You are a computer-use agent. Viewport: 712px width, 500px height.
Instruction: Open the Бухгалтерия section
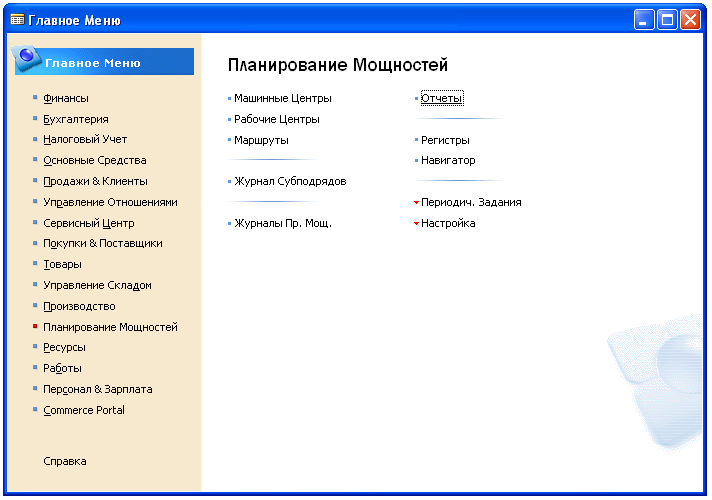76,119
